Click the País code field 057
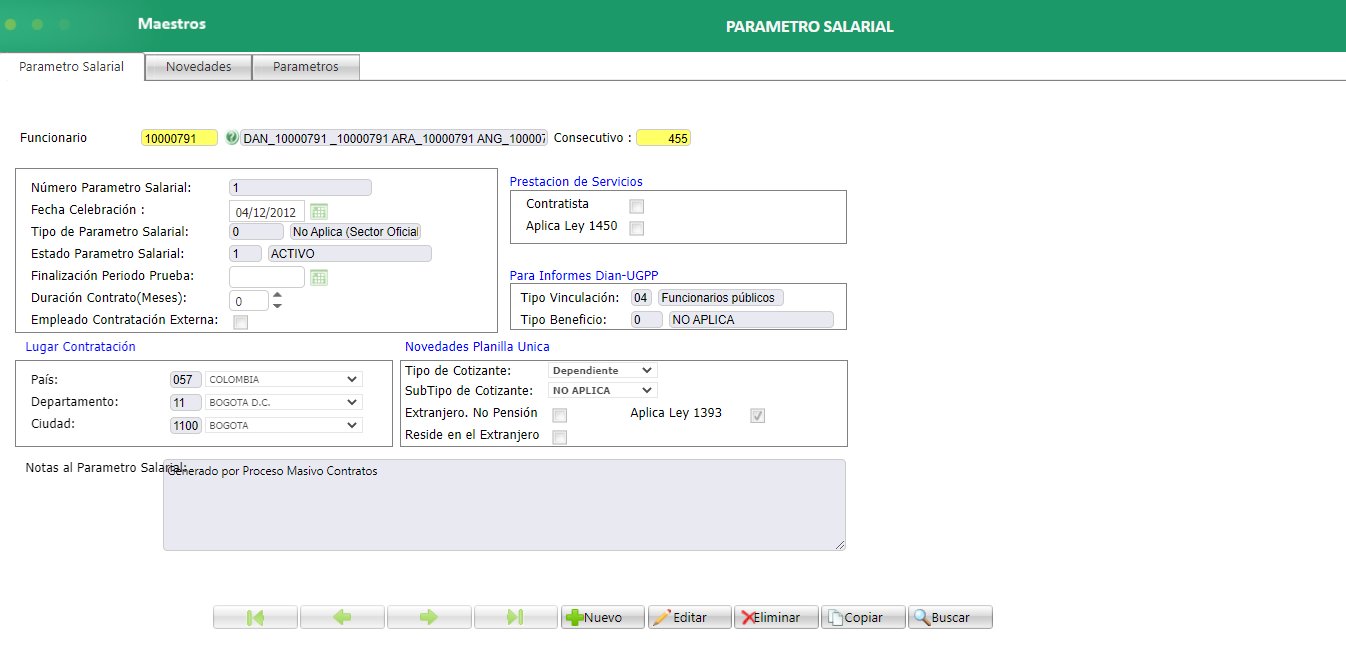Viewport: 1346px width, 659px height. pyautogui.click(x=185, y=380)
